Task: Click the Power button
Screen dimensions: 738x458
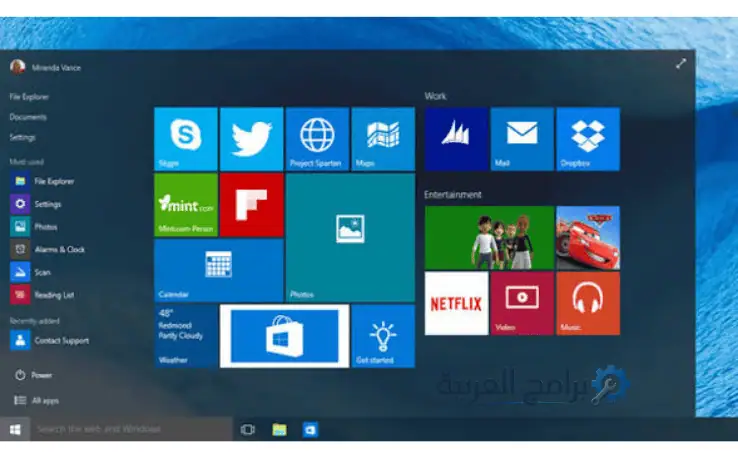Action: [x=33, y=375]
